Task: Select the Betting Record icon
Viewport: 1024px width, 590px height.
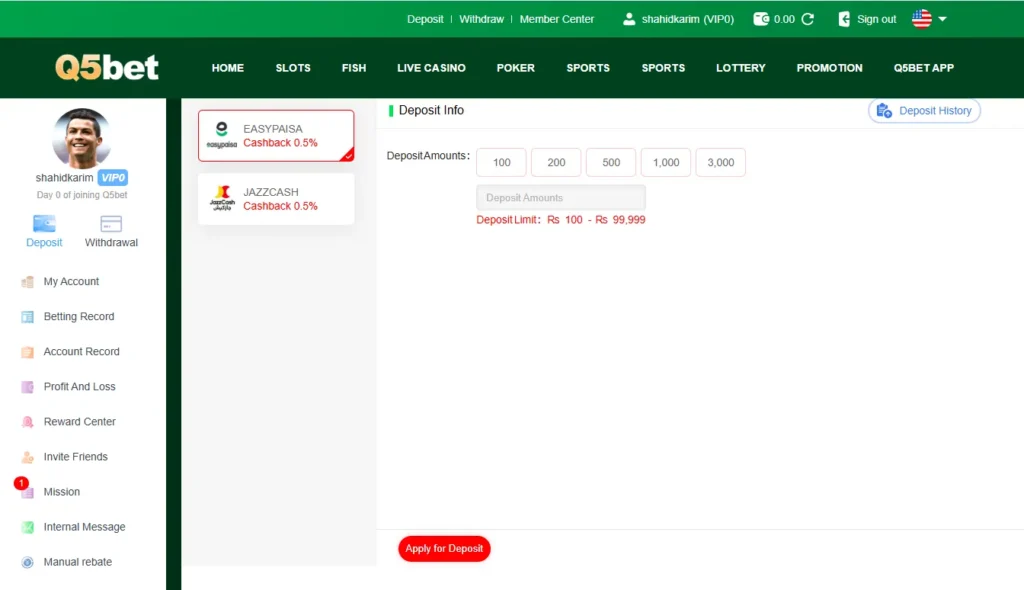Action: pos(27,316)
